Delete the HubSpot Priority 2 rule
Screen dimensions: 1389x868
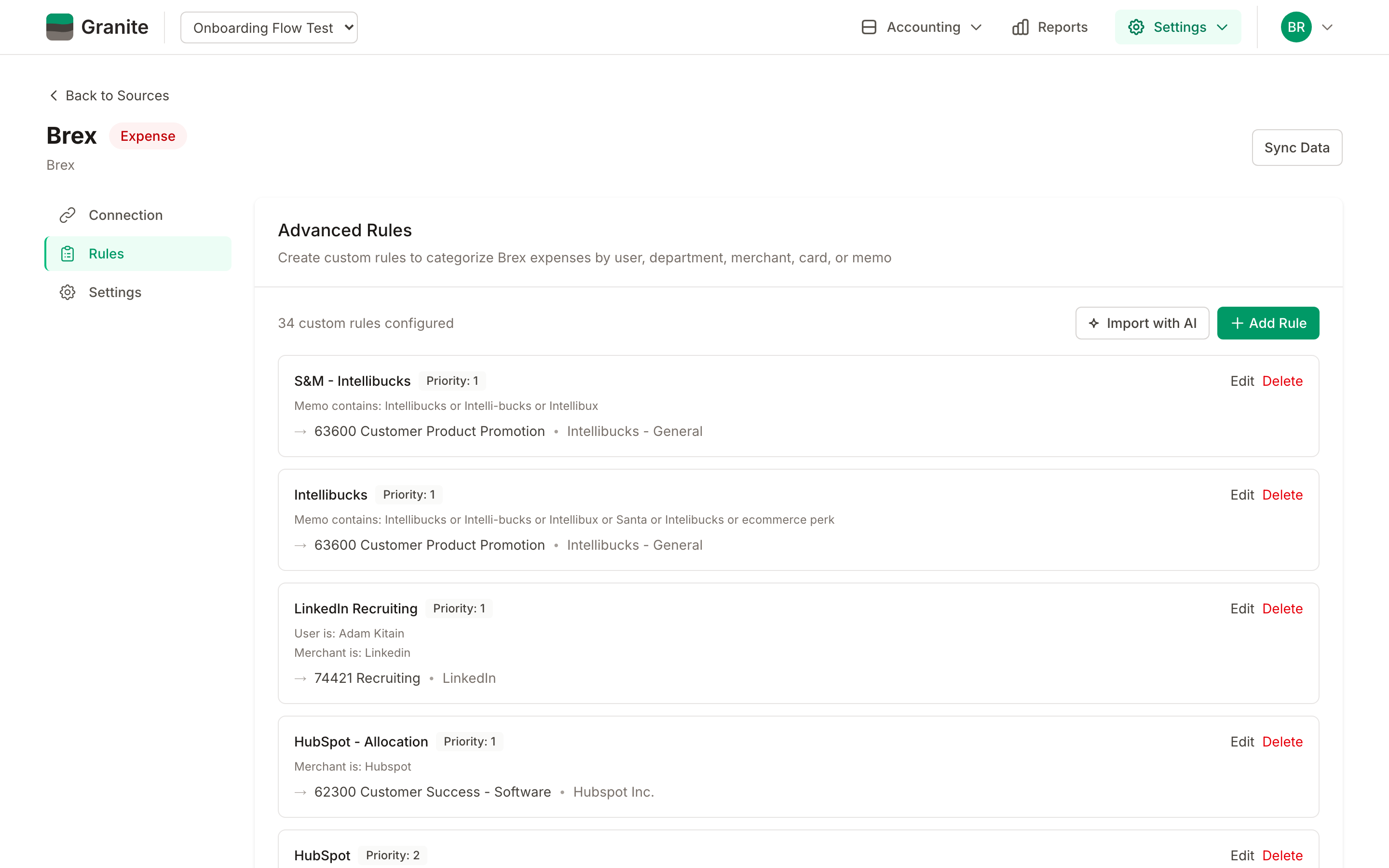[1282, 855]
